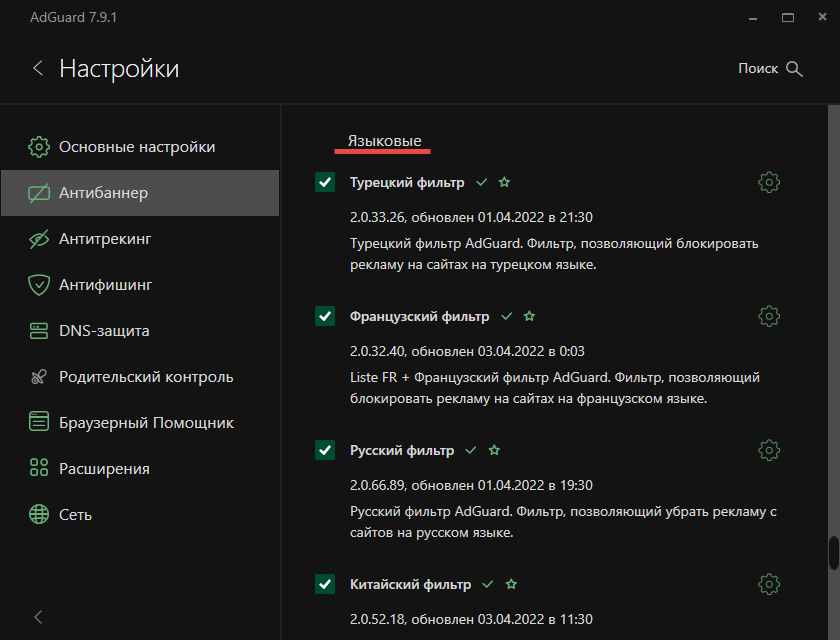The height and width of the screenshot is (640, 840).
Task: Click the green check mark by Турецкий фильтр
Action: coord(482,182)
